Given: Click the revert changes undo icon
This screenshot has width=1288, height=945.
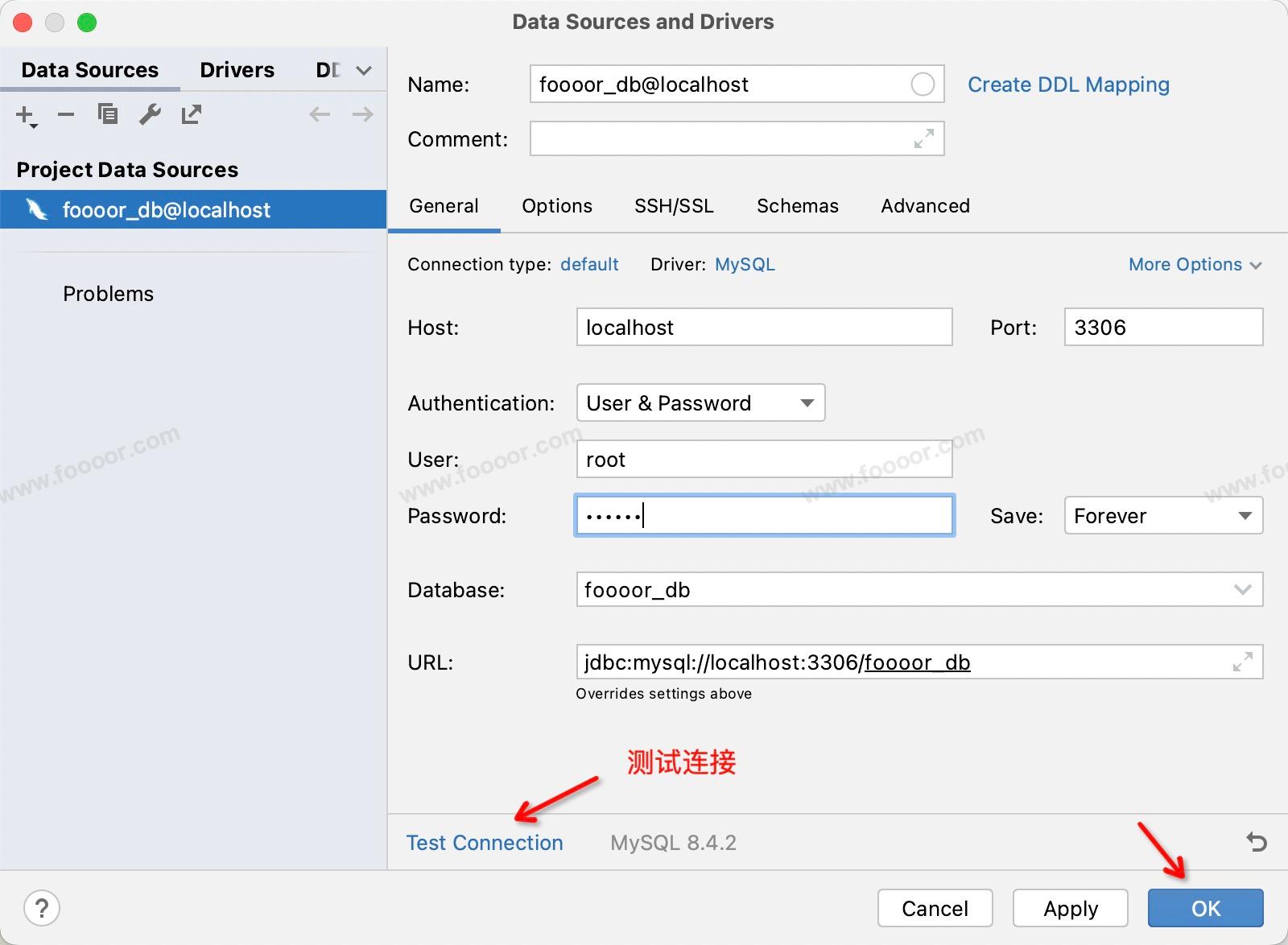Looking at the screenshot, I should pos(1256,842).
